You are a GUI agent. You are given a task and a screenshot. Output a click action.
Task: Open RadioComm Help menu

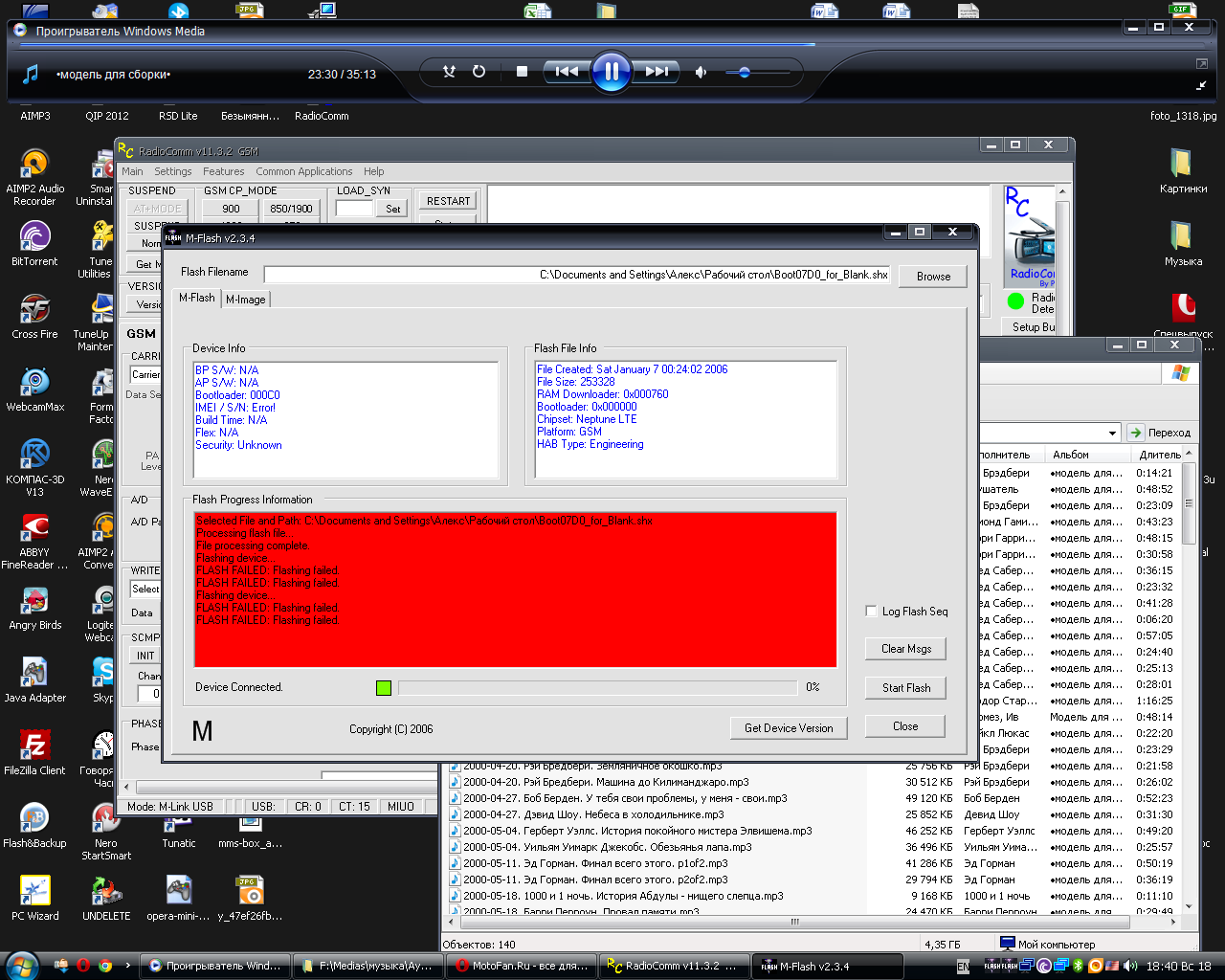click(x=374, y=171)
